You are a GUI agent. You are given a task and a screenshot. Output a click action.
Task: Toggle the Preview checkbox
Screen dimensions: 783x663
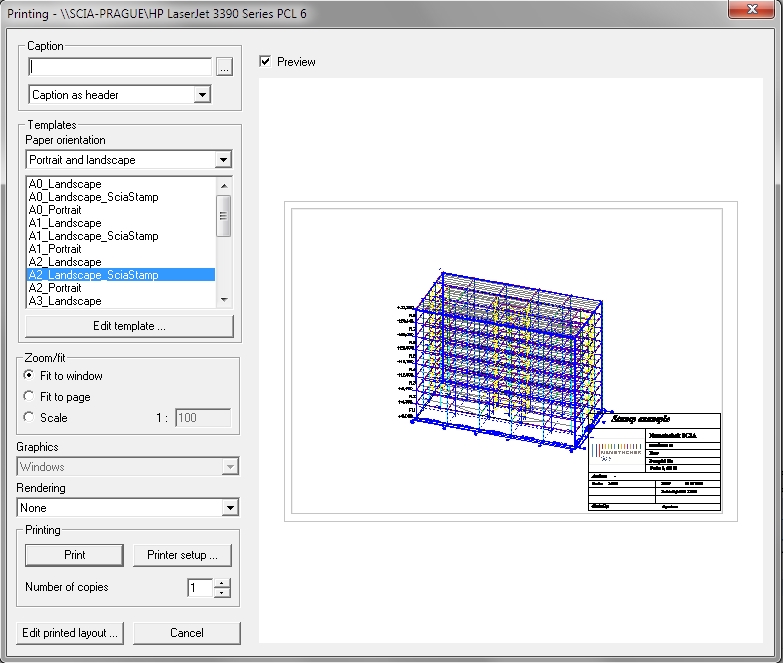pyautogui.click(x=265, y=62)
